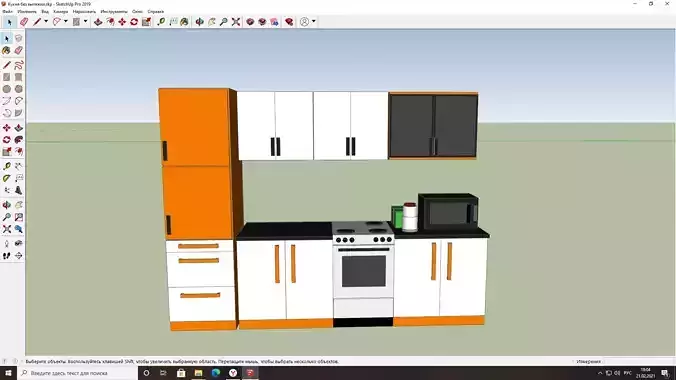Click the Zoom Window tool in the left toolset
The image size is (676, 380).
click(x=19, y=217)
